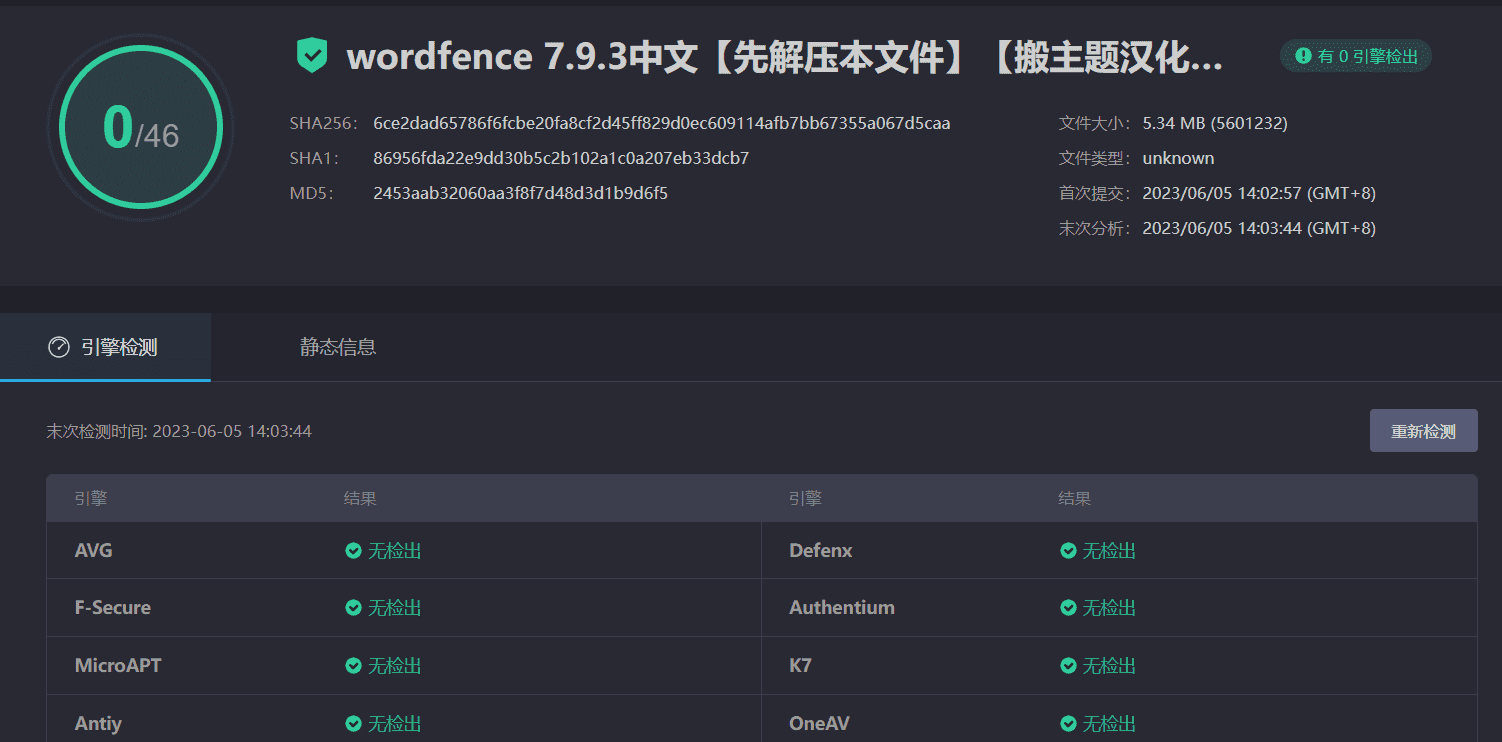
Task: Click the F-Secure engine name
Action: pos(113,608)
